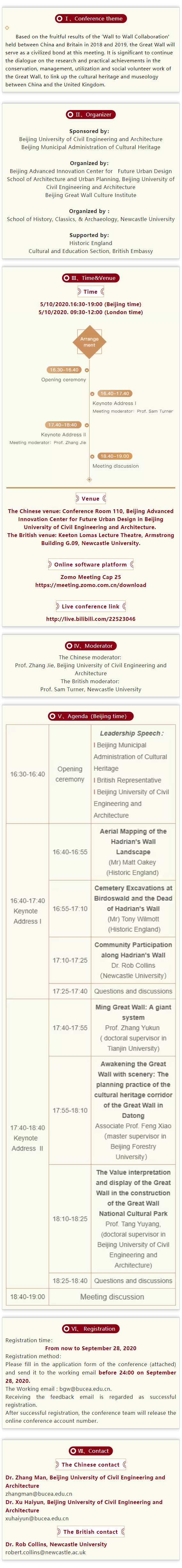182x1568 pixels.
Task: Click the Online software platform label
Action: [91, 564]
